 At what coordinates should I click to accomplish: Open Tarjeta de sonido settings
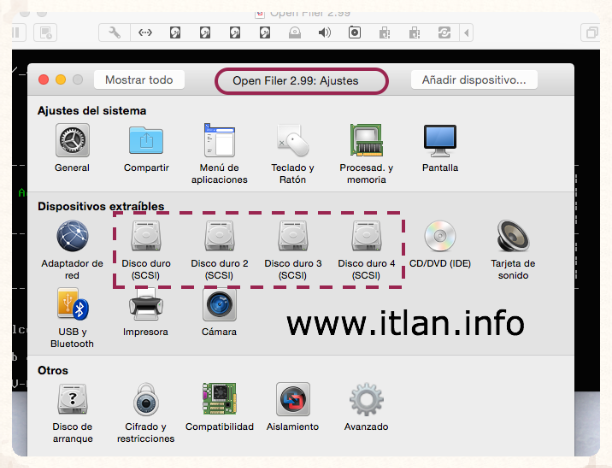tap(514, 237)
